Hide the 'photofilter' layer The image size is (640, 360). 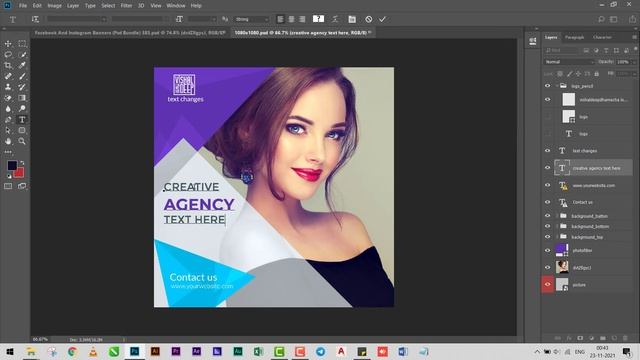[547, 250]
